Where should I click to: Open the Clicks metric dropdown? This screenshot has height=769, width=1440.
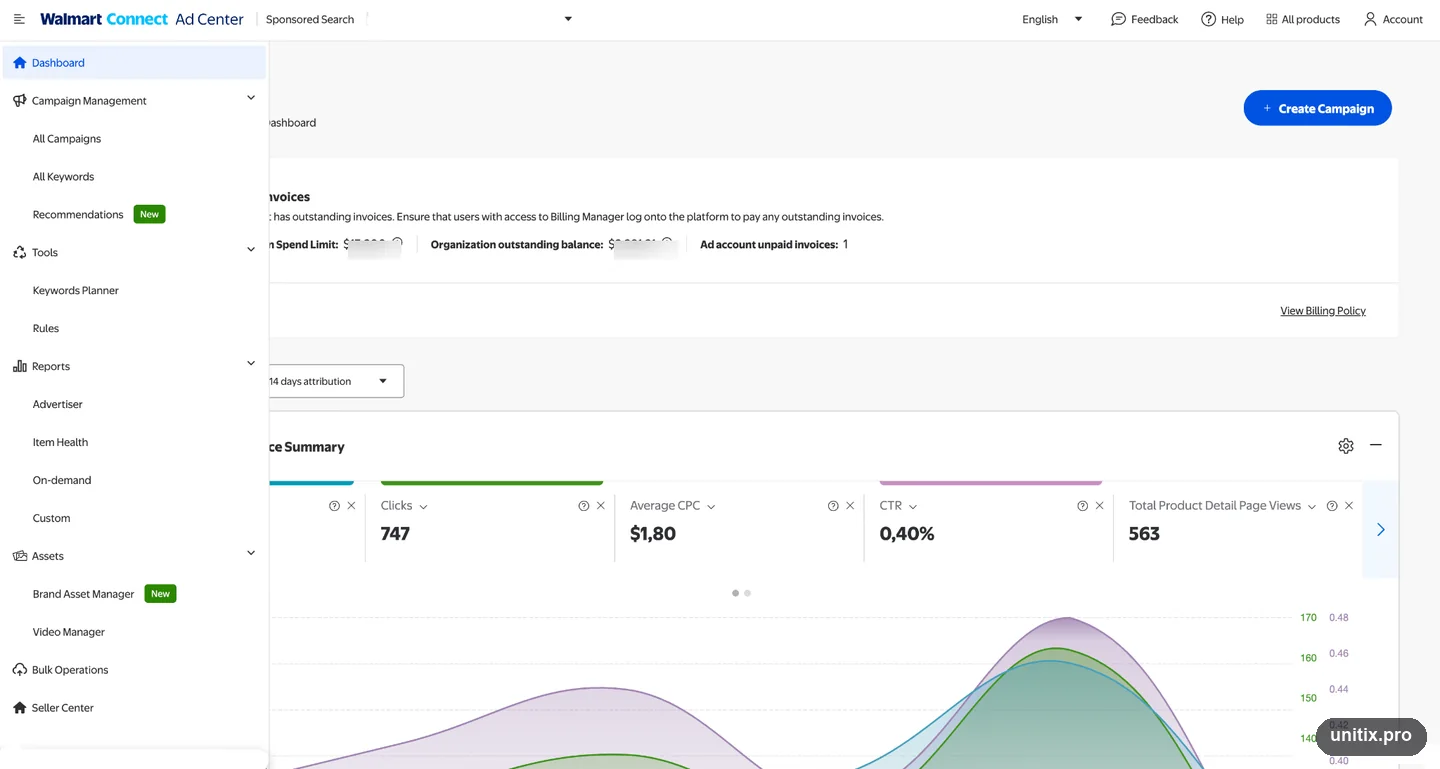pyautogui.click(x=423, y=507)
